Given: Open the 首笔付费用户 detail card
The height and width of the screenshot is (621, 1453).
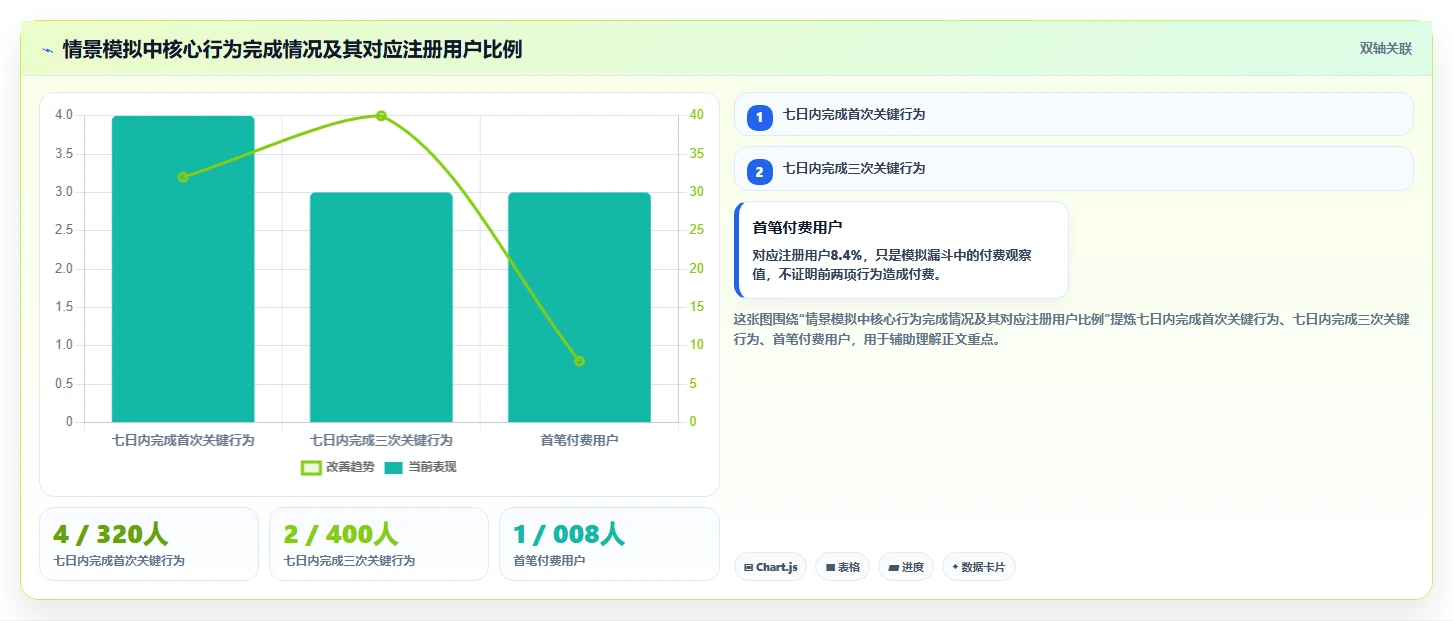Looking at the screenshot, I should click(x=901, y=250).
